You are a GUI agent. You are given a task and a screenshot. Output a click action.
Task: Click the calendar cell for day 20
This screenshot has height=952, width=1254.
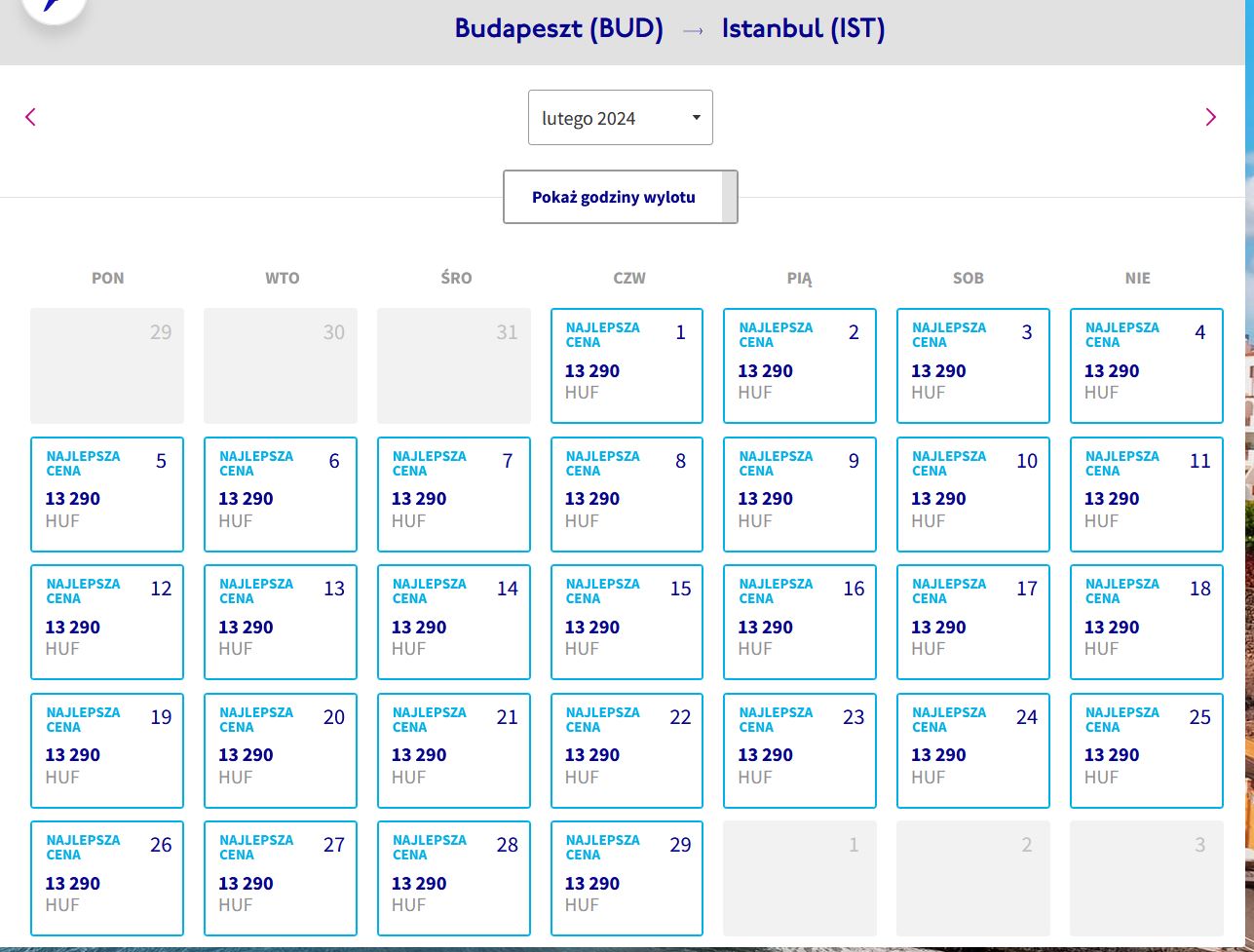click(281, 750)
